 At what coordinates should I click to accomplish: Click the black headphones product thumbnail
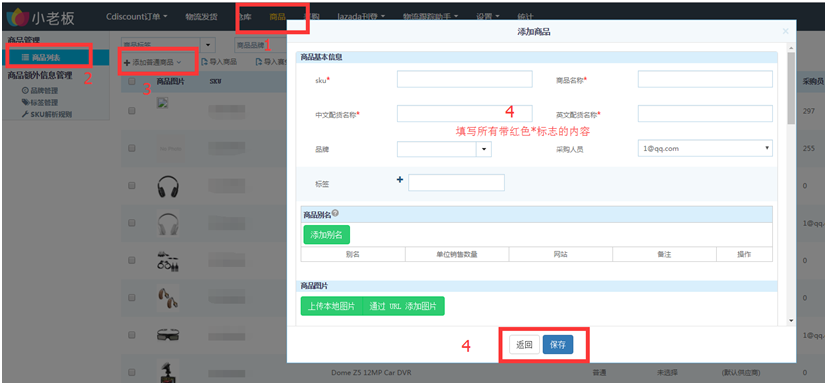click(x=168, y=187)
